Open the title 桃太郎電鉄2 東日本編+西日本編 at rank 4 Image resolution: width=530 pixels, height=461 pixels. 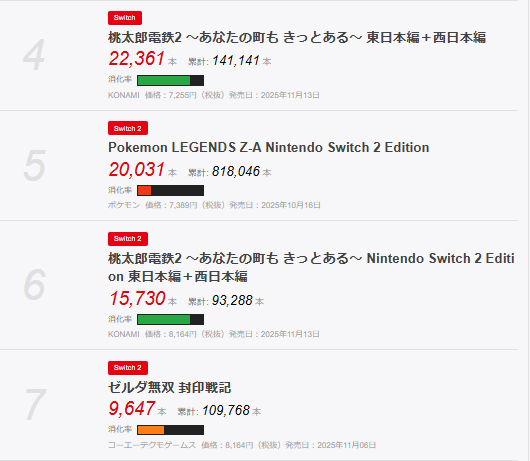(297, 38)
